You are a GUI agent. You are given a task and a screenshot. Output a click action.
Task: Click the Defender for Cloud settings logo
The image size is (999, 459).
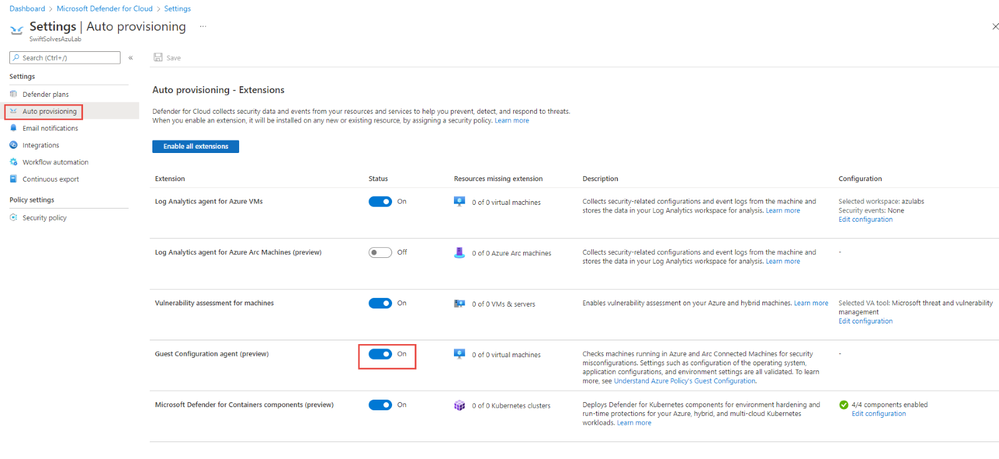tap(17, 29)
